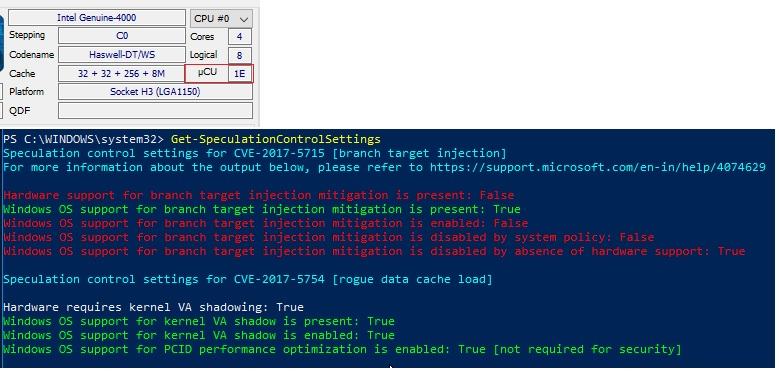The image size is (779, 374).
Task: Click the Cores value 4 box
Action: (x=240, y=36)
